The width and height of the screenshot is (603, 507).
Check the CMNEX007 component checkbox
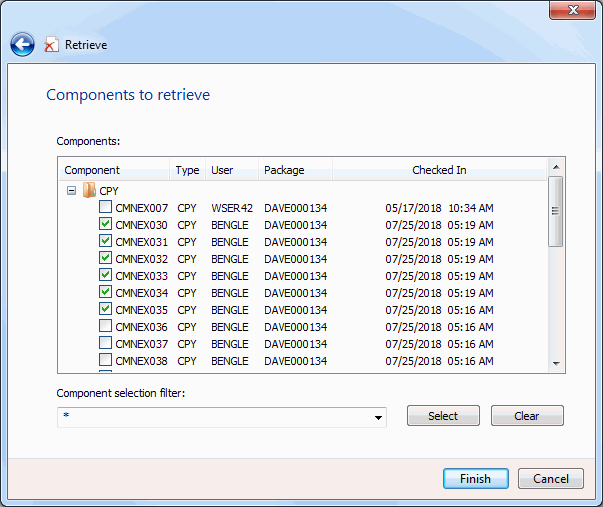coord(105,207)
